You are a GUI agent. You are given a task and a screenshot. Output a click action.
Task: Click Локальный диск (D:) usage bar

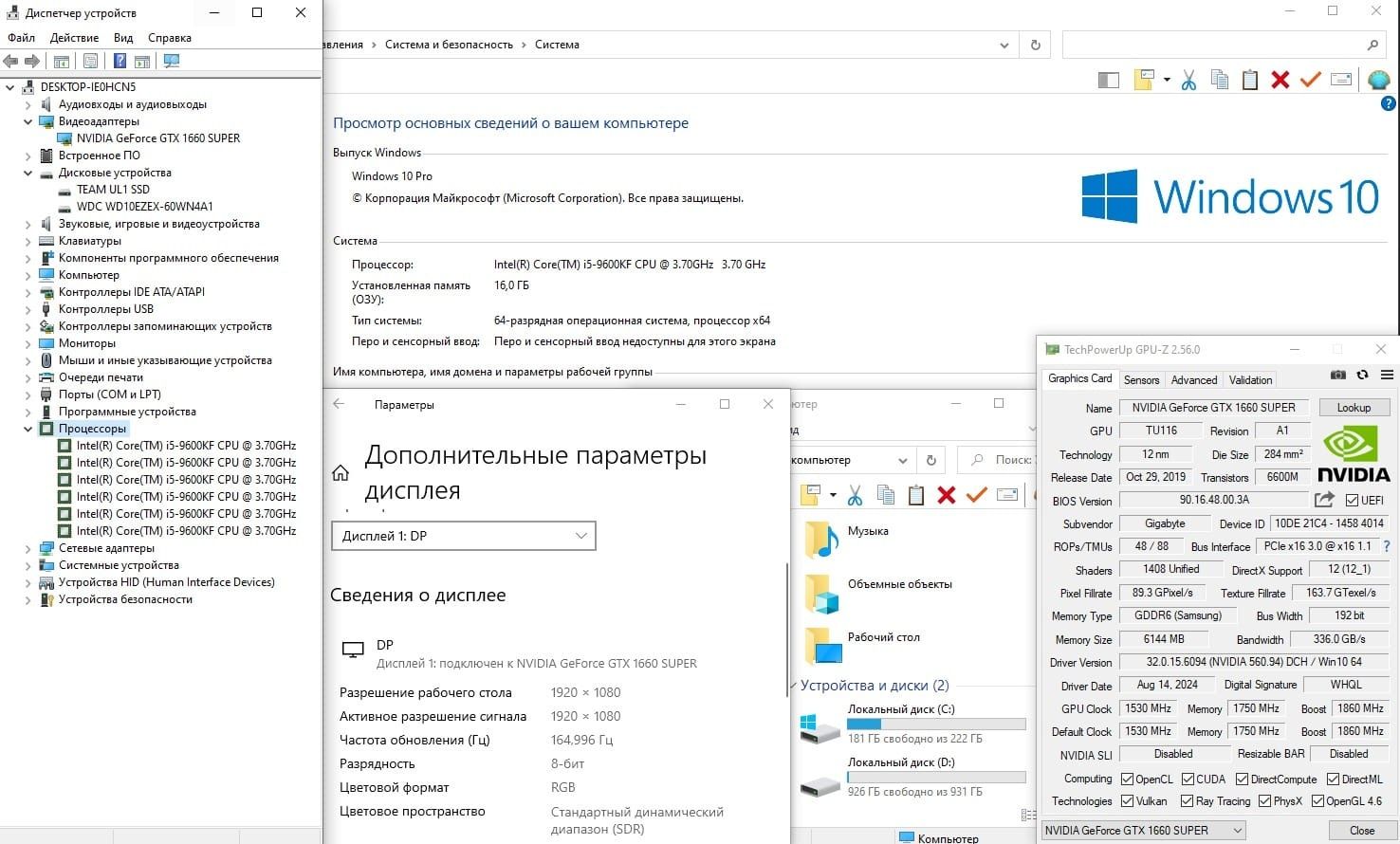(936, 777)
